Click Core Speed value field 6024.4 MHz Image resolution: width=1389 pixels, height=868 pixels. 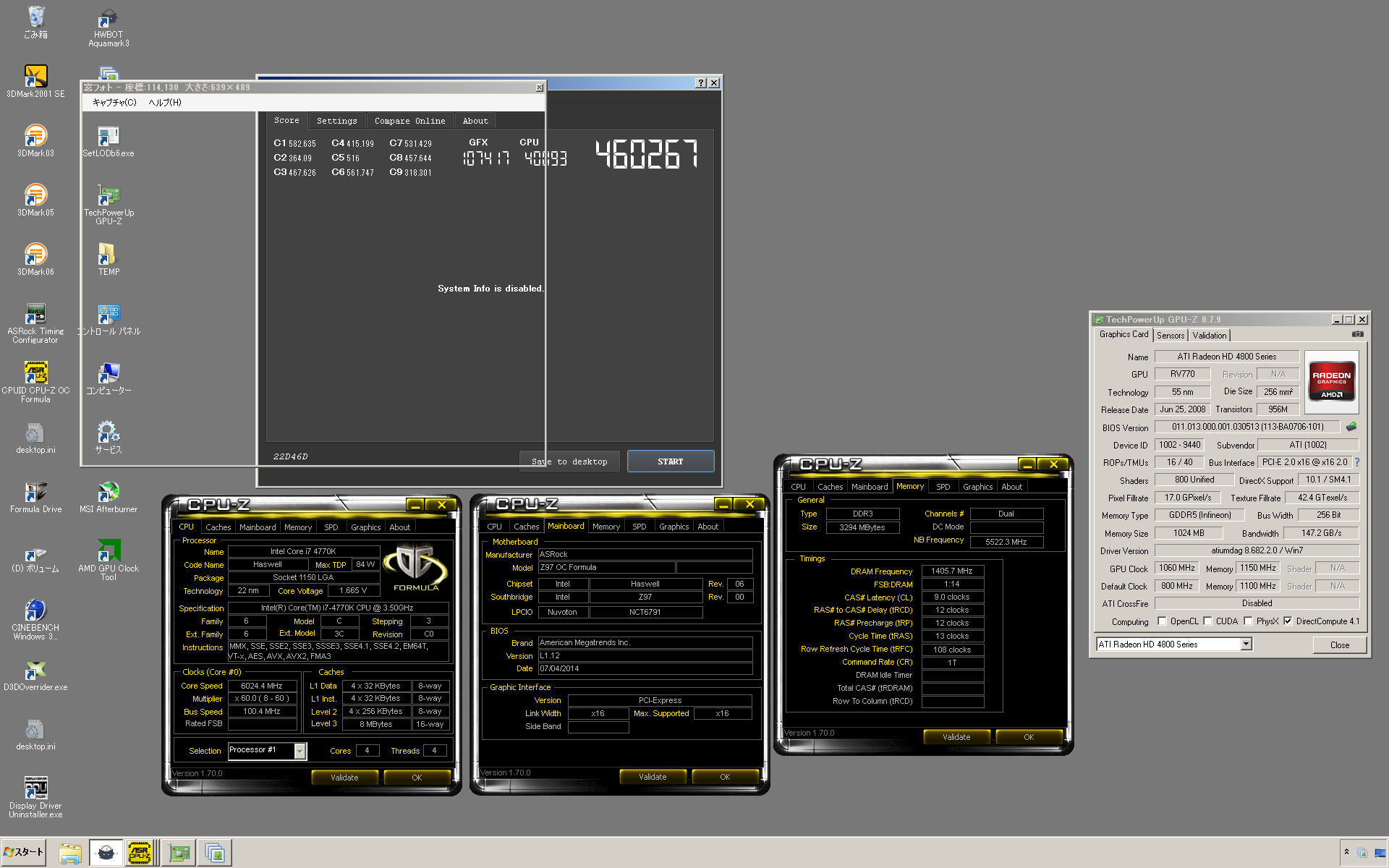coord(262,686)
